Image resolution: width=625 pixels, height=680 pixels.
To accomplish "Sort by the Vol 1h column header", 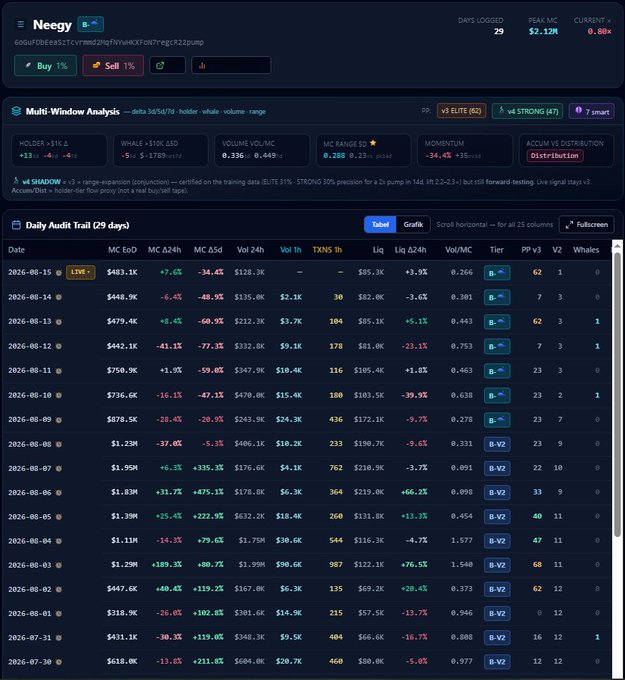I will point(291,250).
